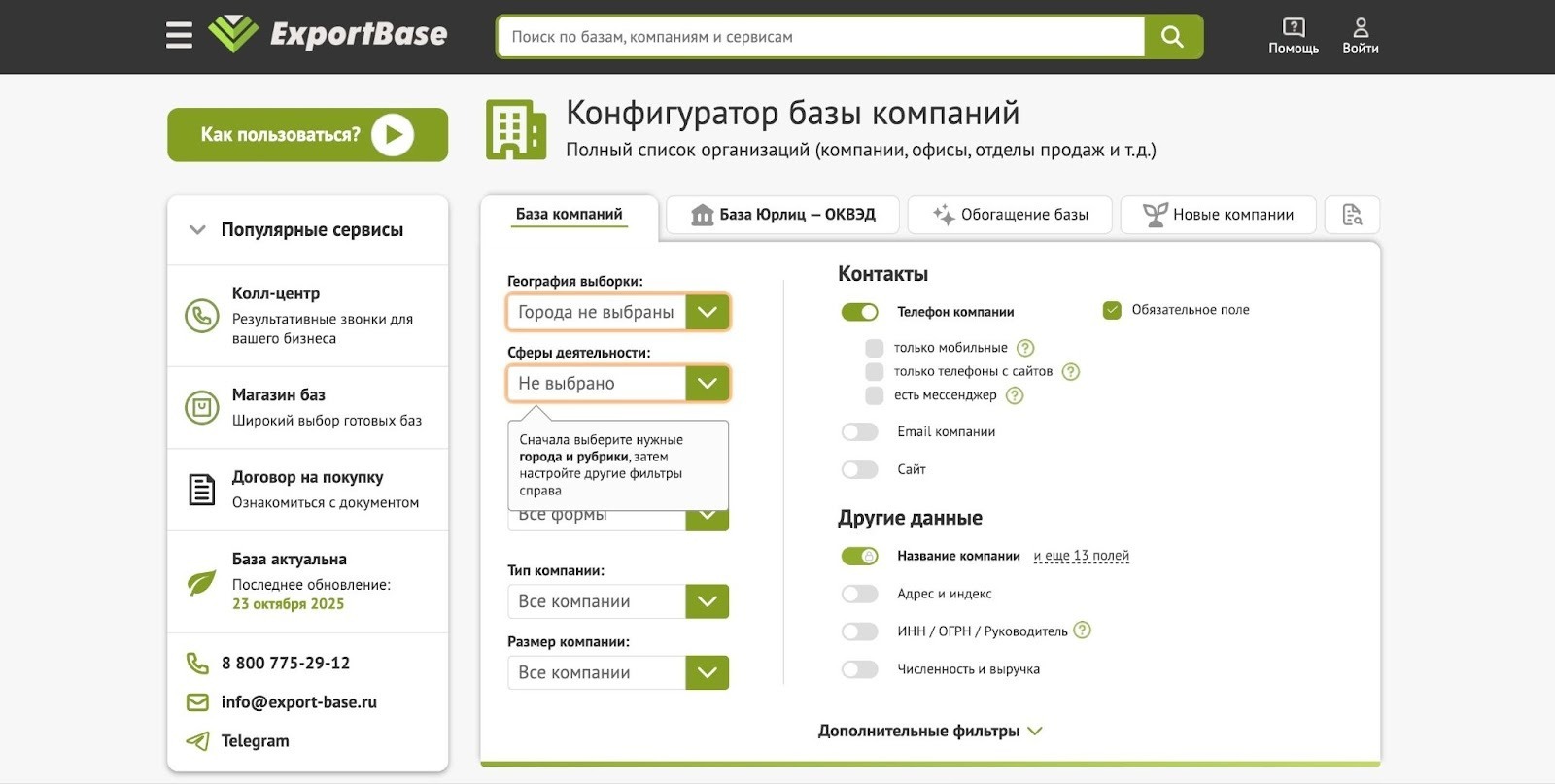Screen dimensions: 1555x784
Task: Open Тип компании dropdown
Action: 618,602
